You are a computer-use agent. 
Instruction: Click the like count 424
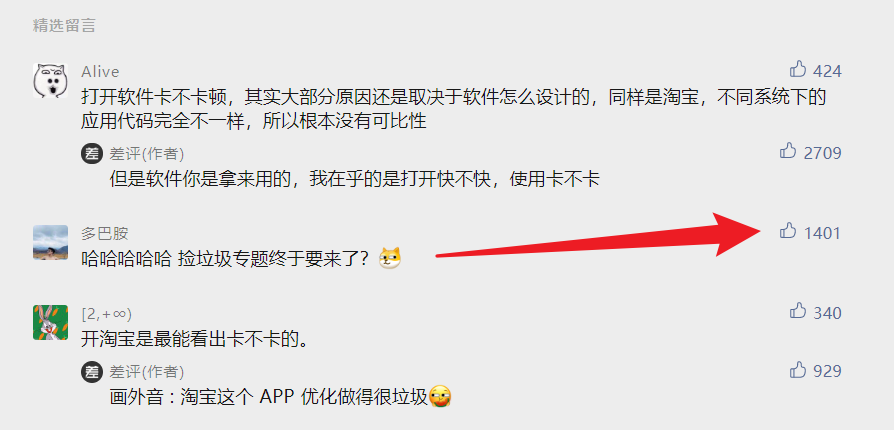click(x=827, y=71)
